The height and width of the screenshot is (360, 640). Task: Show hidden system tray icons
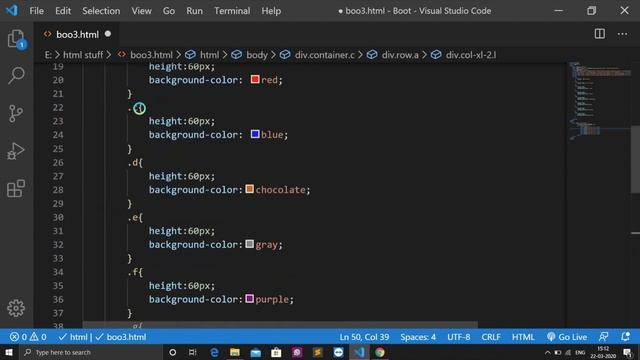[x=547, y=352]
